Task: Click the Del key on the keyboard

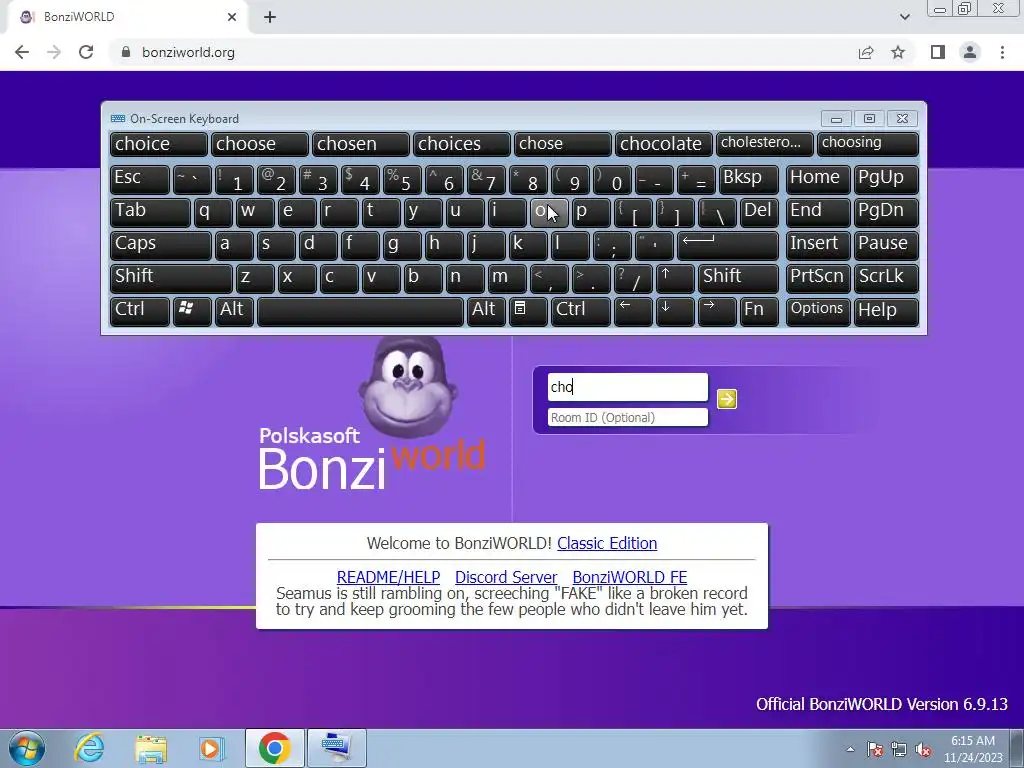Action: (x=759, y=213)
